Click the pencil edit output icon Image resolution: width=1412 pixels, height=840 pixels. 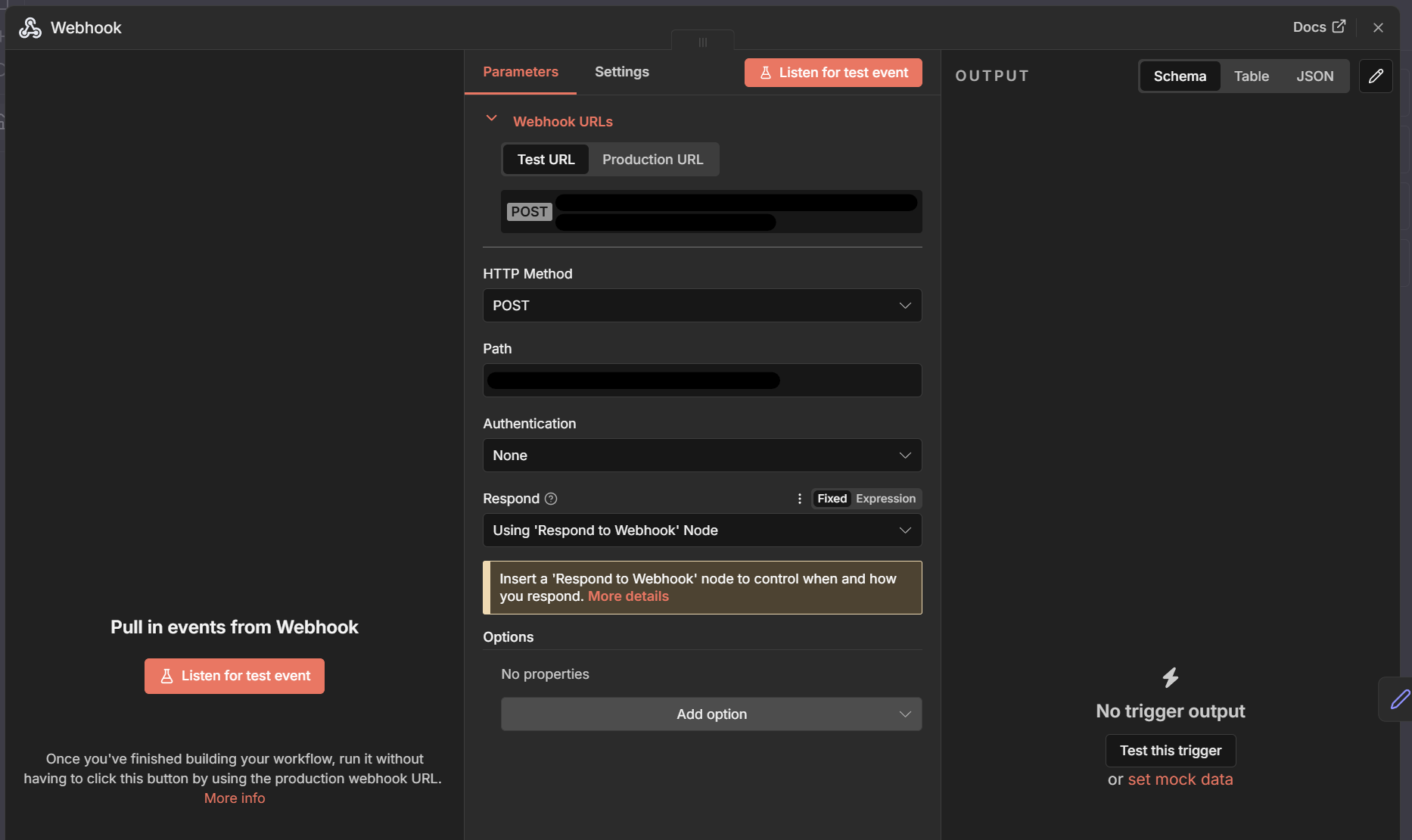pyautogui.click(x=1376, y=76)
